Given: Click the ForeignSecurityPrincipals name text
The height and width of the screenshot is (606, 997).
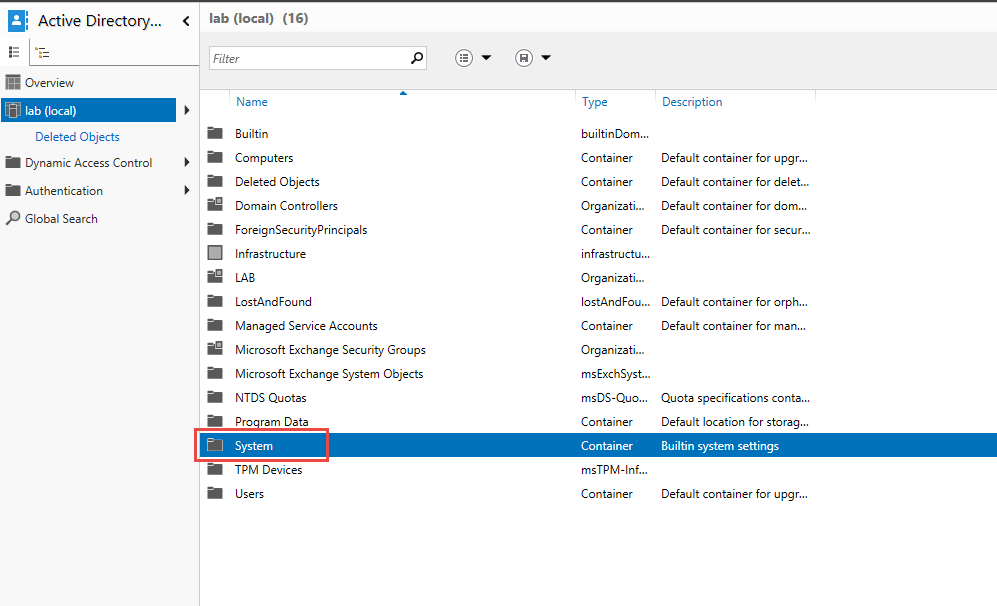Looking at the screenshot, I should 301,230.
